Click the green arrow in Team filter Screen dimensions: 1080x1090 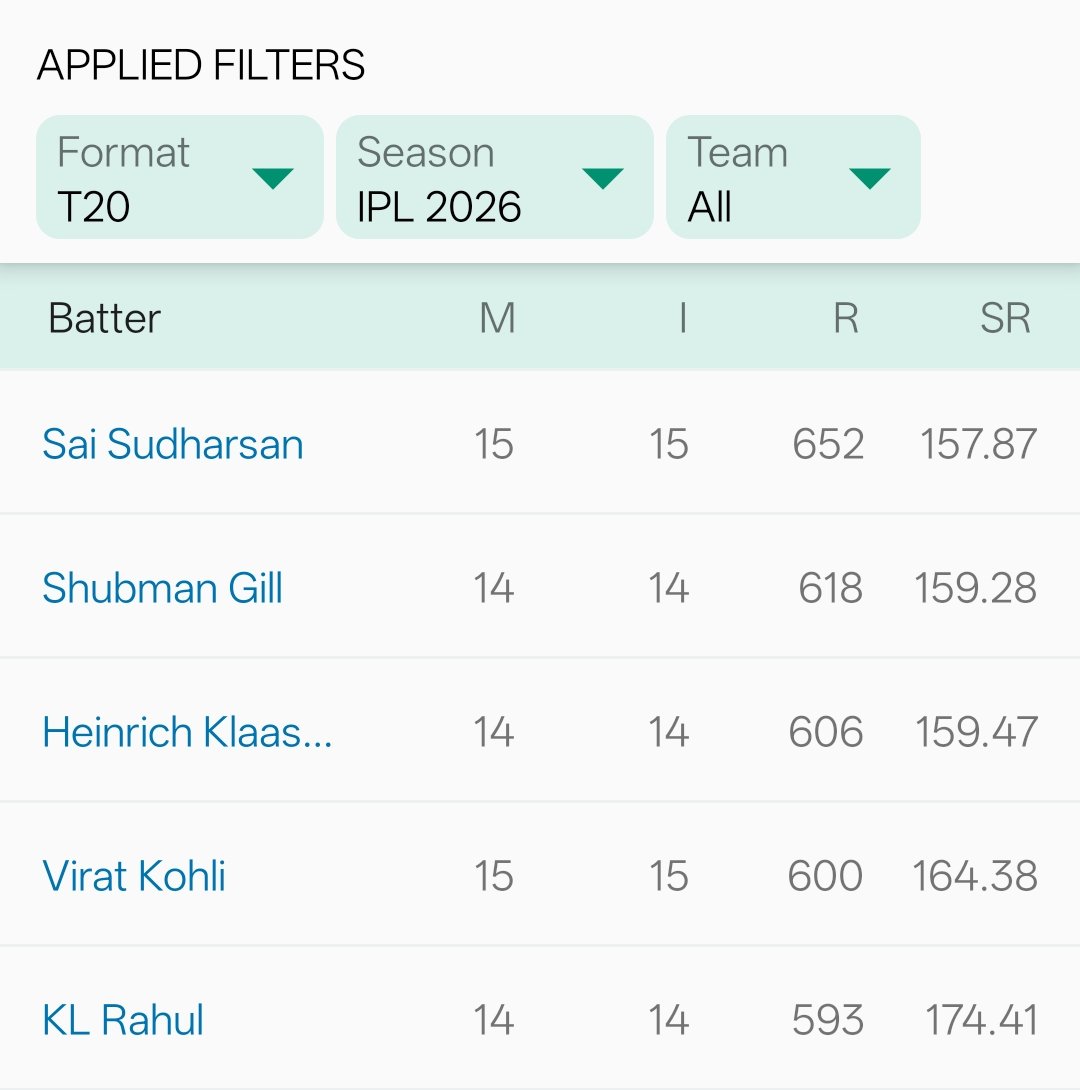click(869, 178)
